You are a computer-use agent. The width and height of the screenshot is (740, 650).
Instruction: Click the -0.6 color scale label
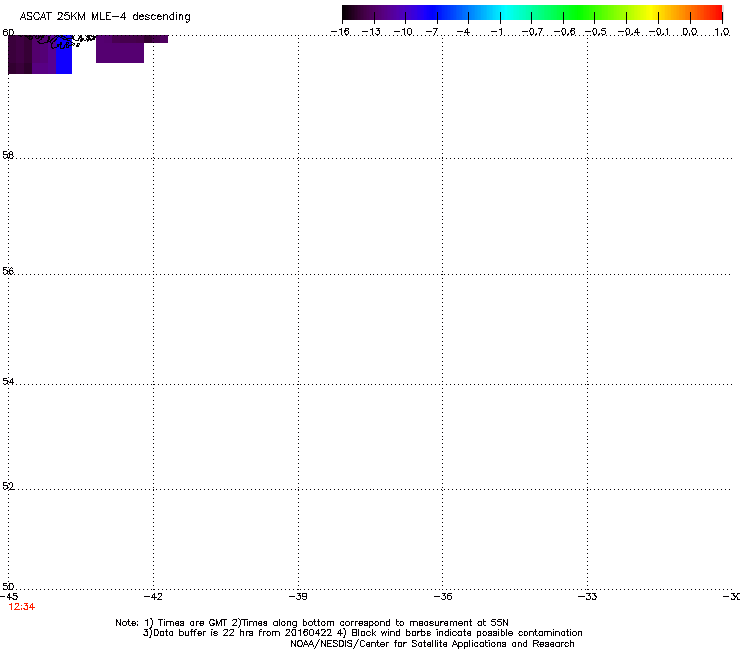pos(564,32)
